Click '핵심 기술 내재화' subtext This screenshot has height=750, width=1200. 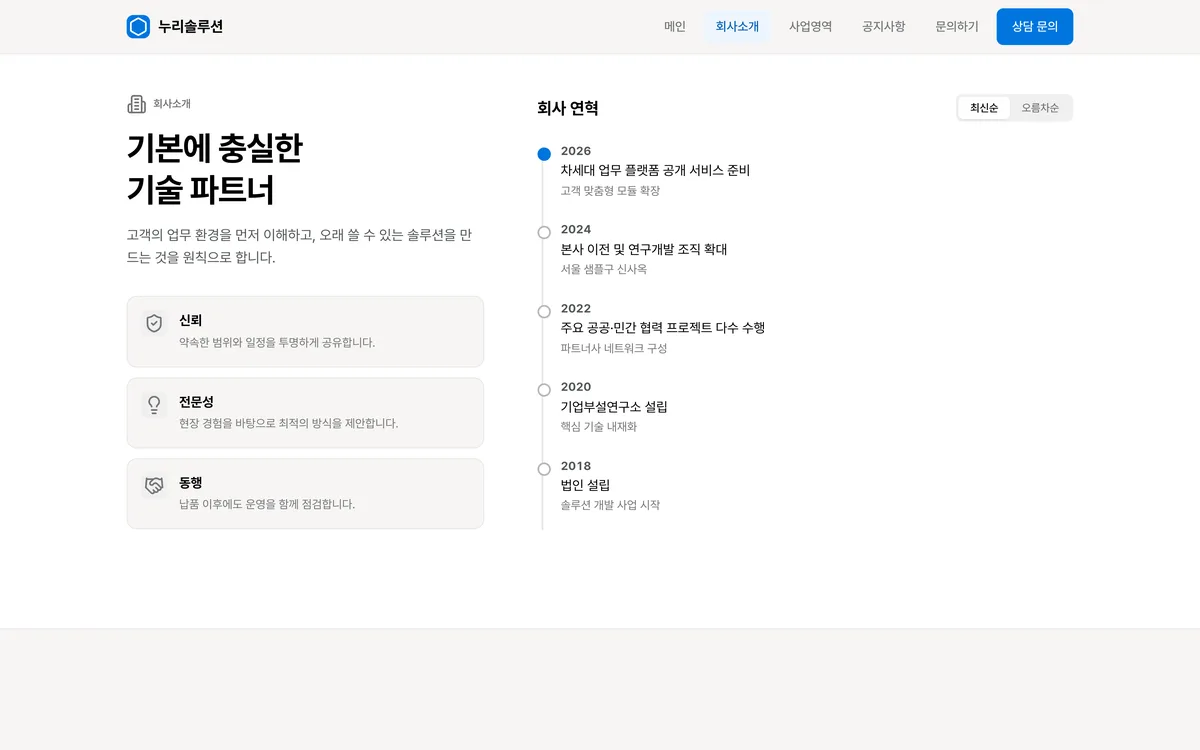tap(599, 427)
